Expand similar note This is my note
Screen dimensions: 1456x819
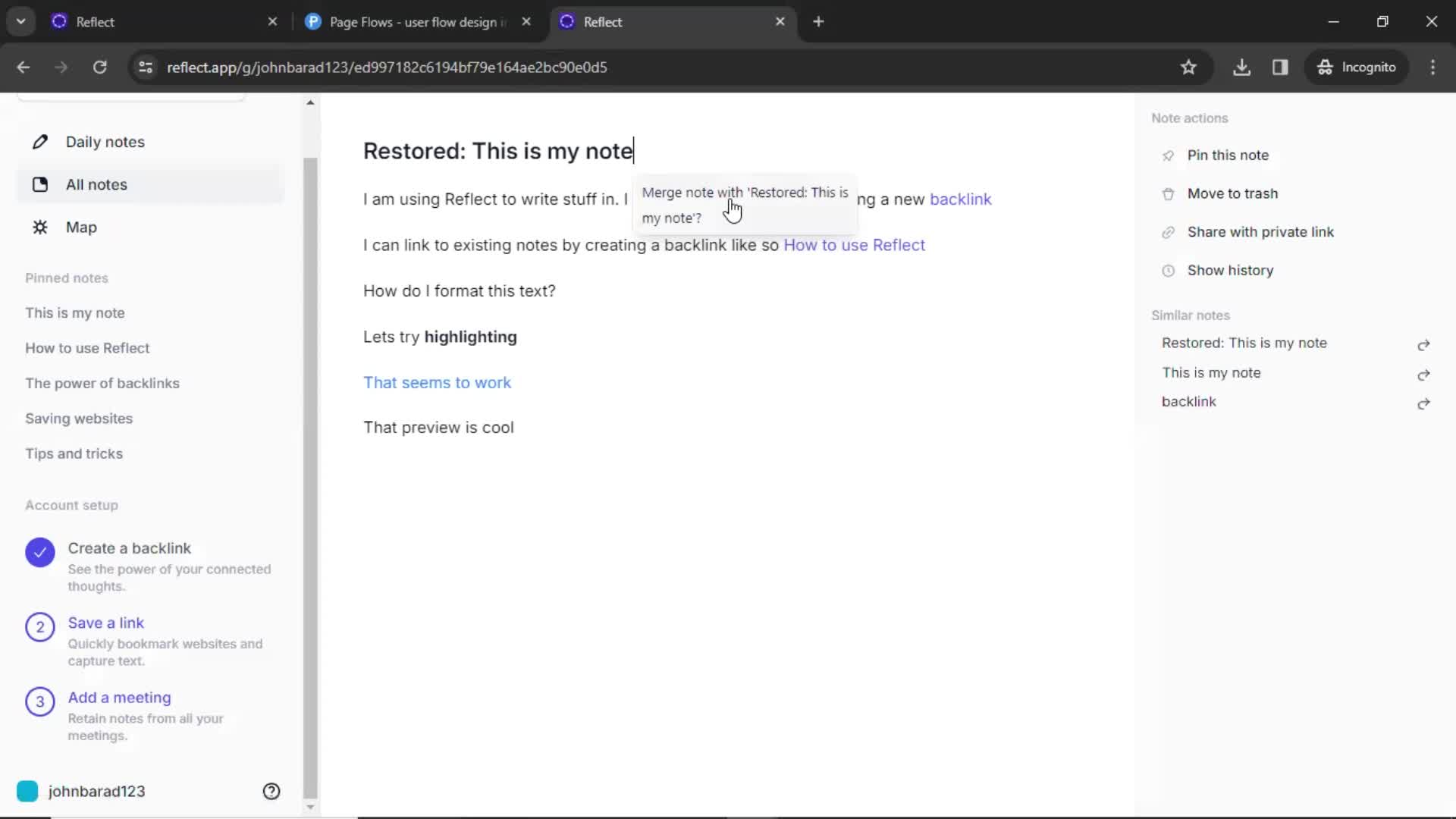(x=1424, y=372)
